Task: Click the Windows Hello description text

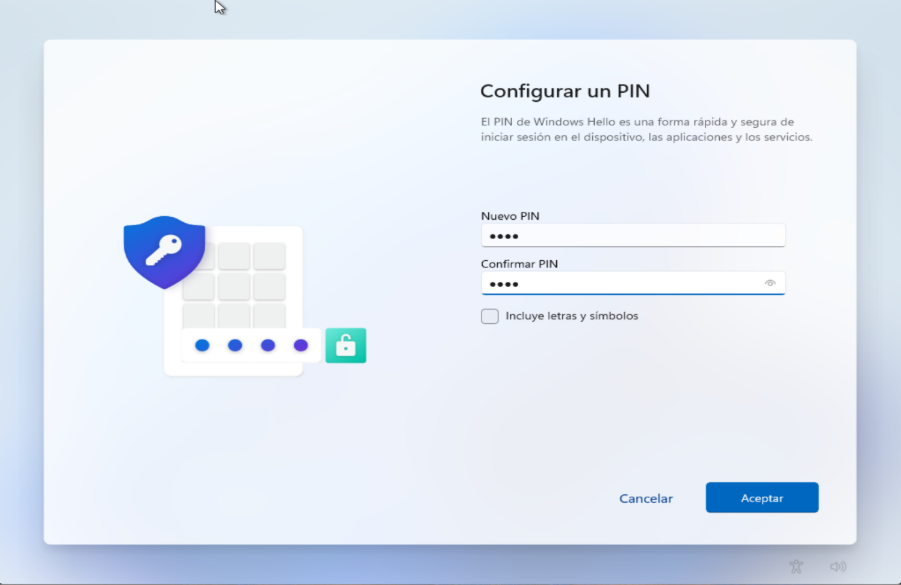Action: pyautogui.click(x=646, y=129)
